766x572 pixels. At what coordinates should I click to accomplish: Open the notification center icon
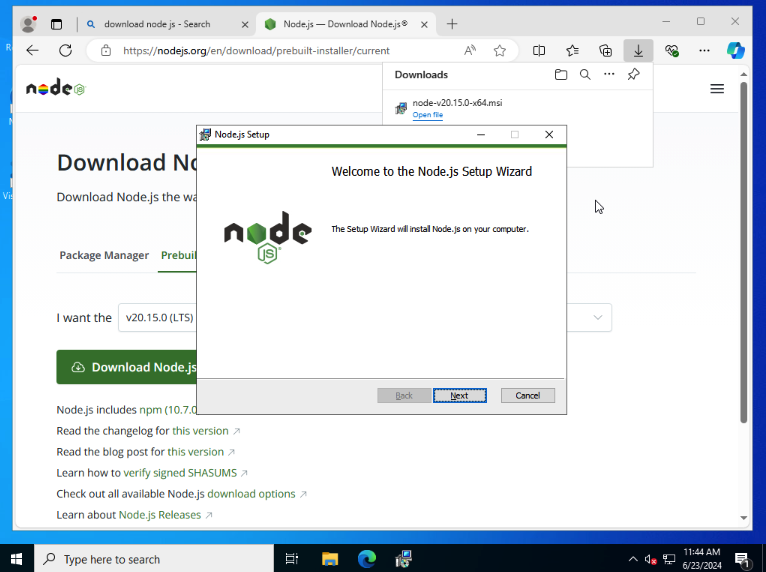pyautogui.click(x=742, y=559)
